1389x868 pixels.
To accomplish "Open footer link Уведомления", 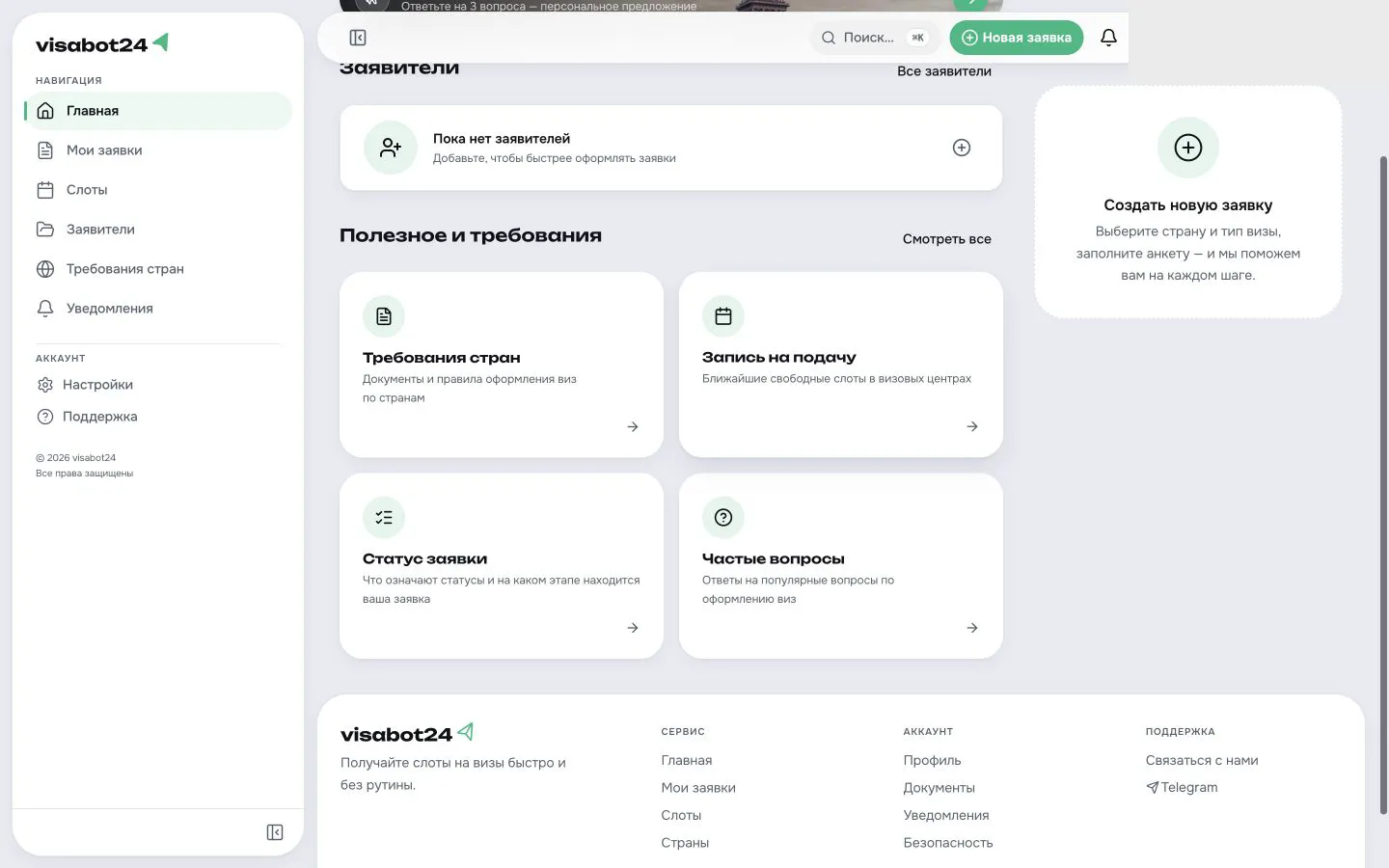I will [946, 816].
